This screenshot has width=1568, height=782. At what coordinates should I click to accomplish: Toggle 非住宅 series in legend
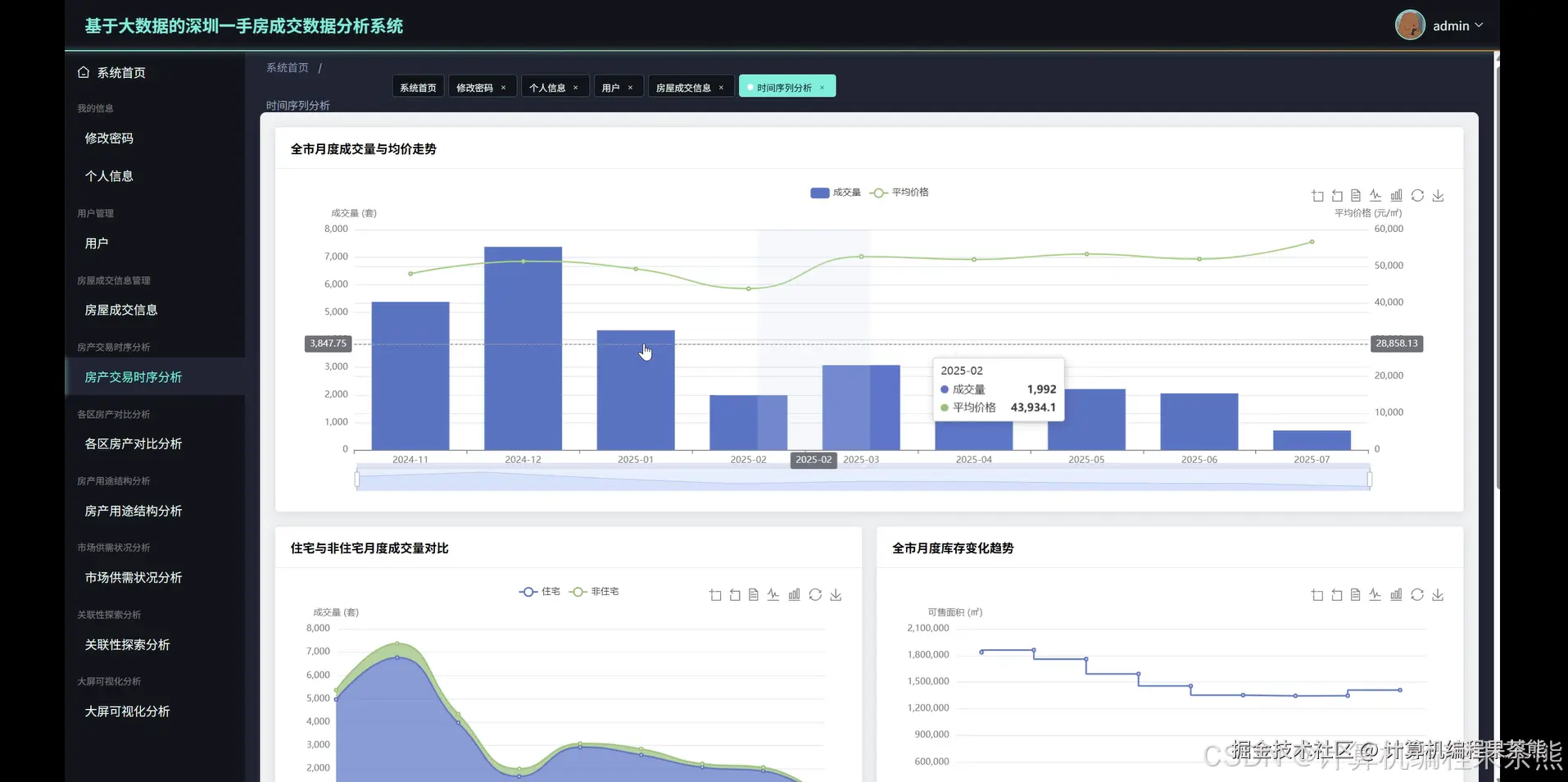click(x=595, y=592)
